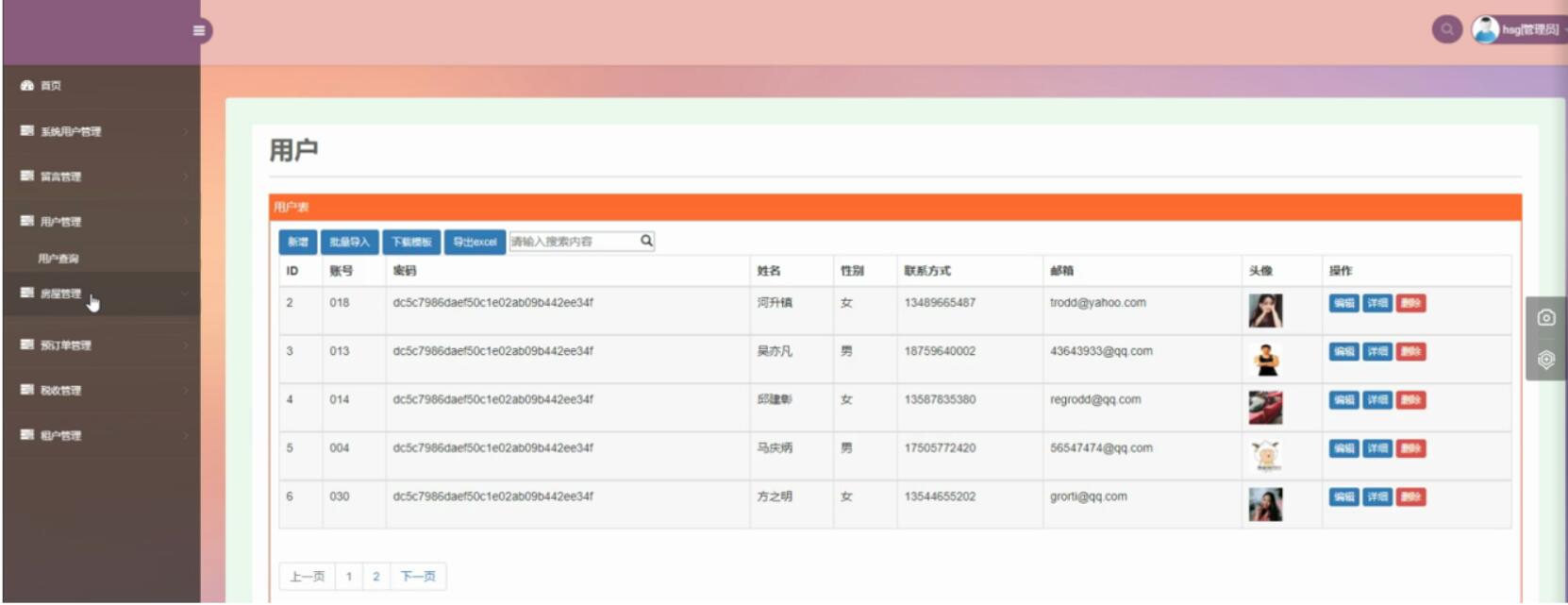Screen dimensions: 1568x605
Task: View details for user 方之明
Action: pyautogui.click(x=1377, y=496)
